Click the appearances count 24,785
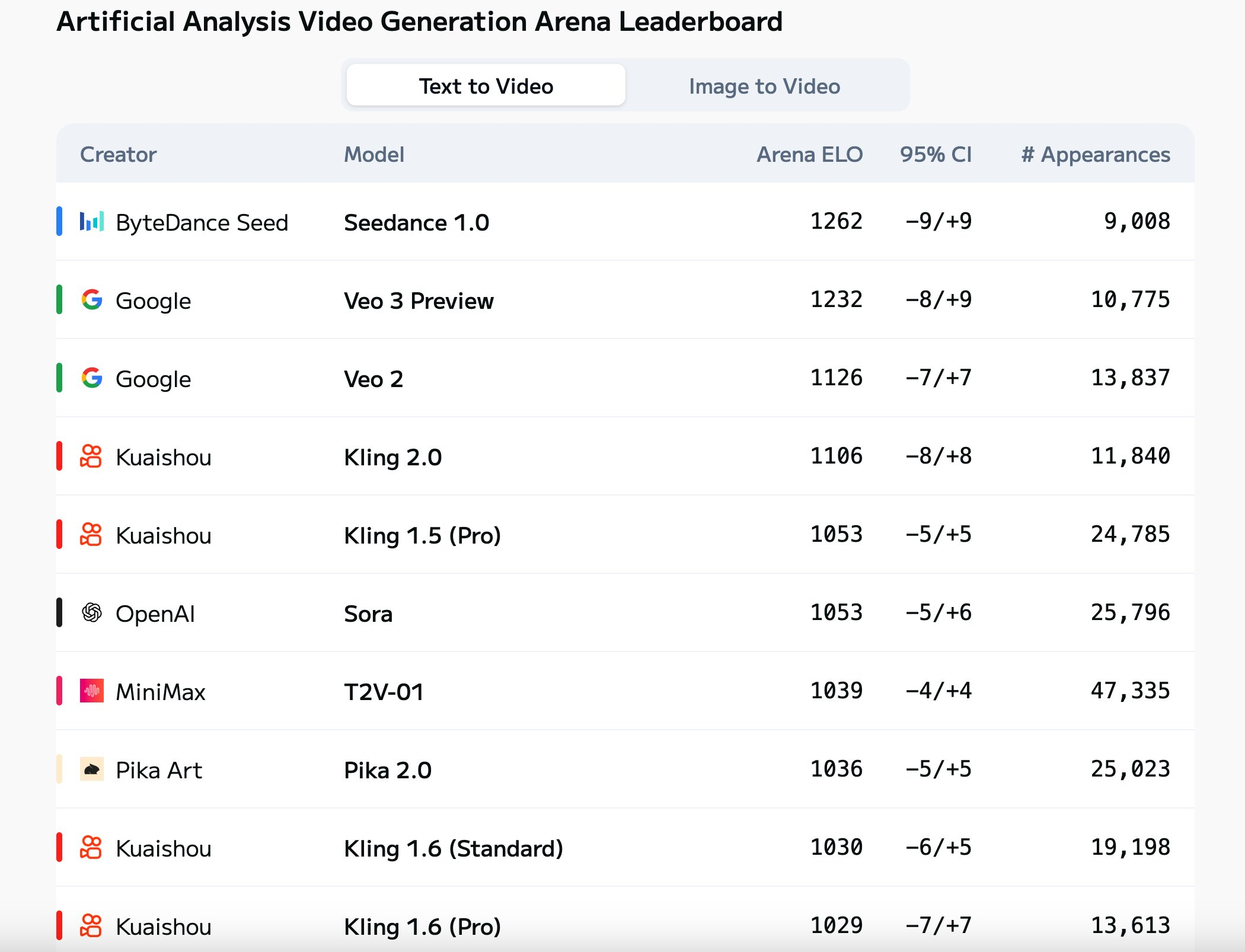The image size is (1245, 952). tap(1131, 535)
